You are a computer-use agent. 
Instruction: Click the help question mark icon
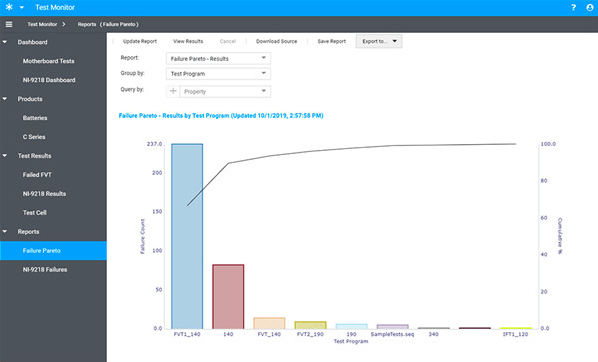(x=573, y=7)
